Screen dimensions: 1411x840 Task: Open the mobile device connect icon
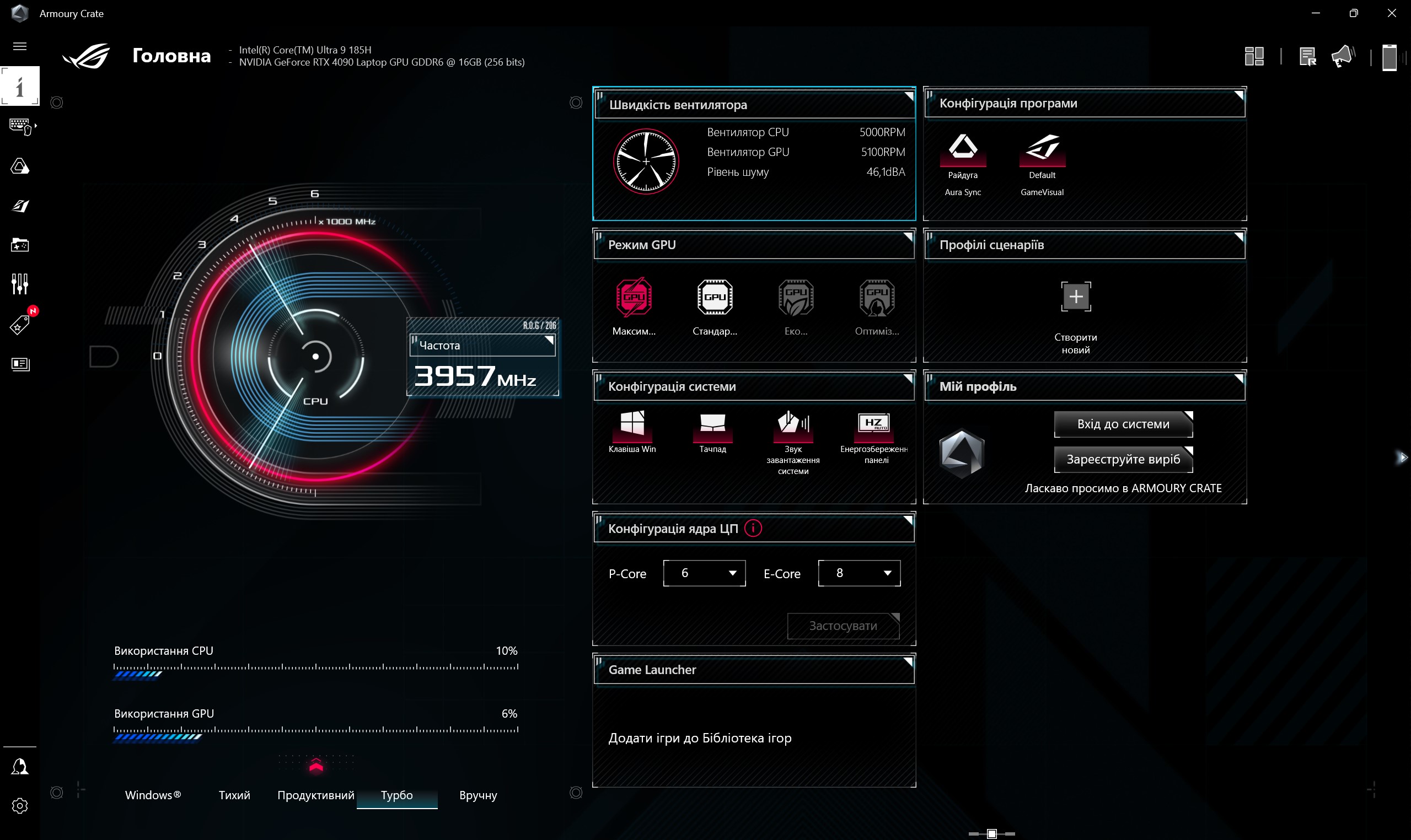(x=1389, y=57)
